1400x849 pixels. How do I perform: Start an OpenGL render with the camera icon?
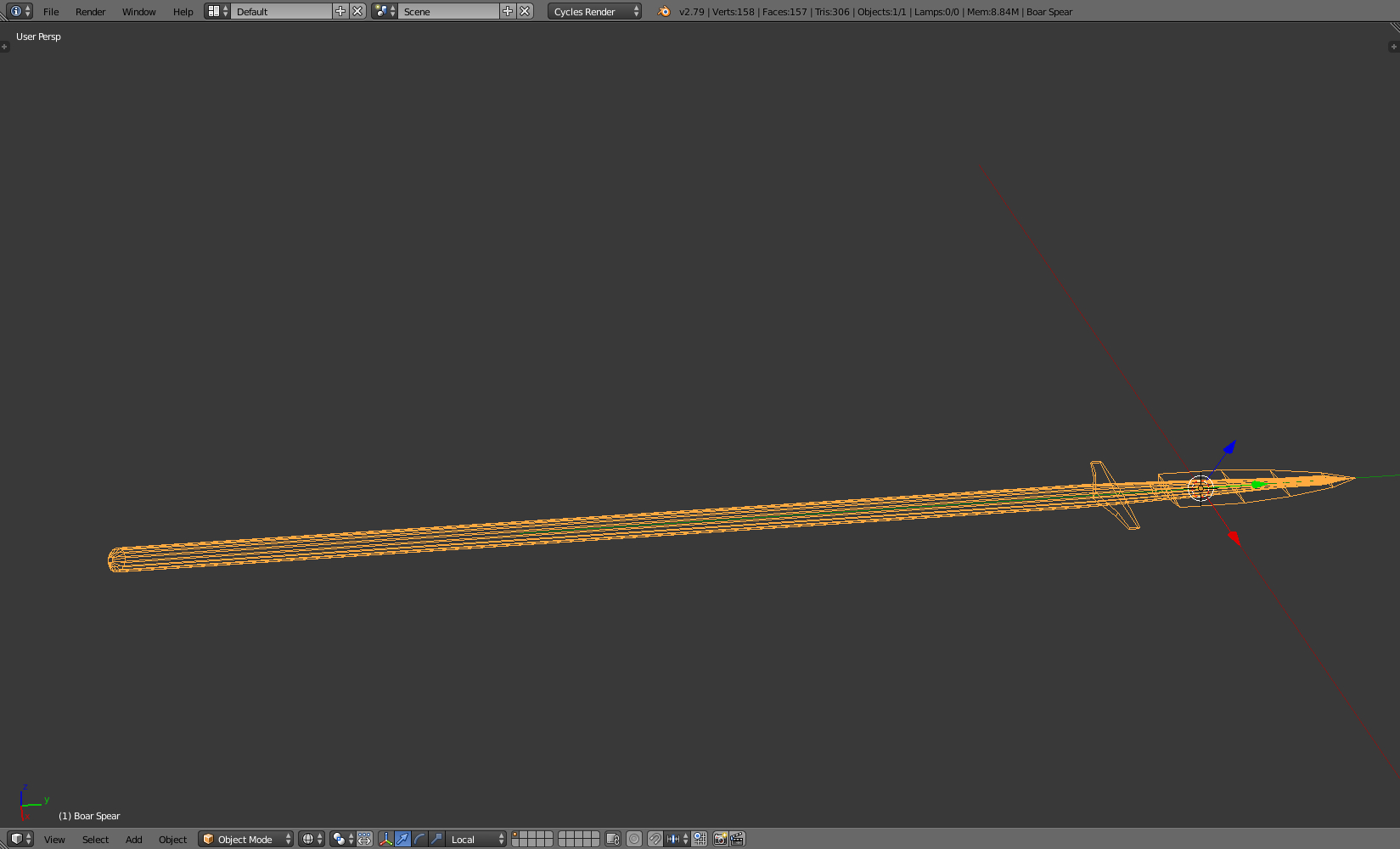coord(721,839)
